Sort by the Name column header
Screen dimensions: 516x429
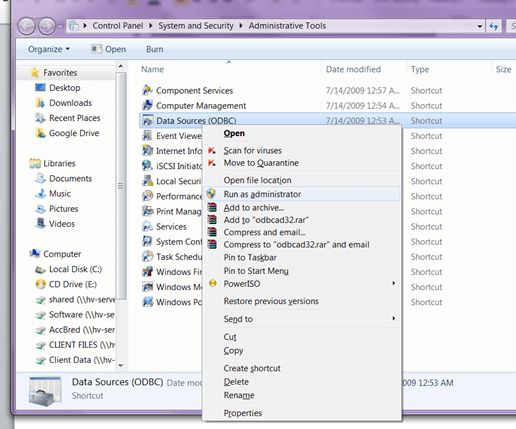(x=152, y=69)
